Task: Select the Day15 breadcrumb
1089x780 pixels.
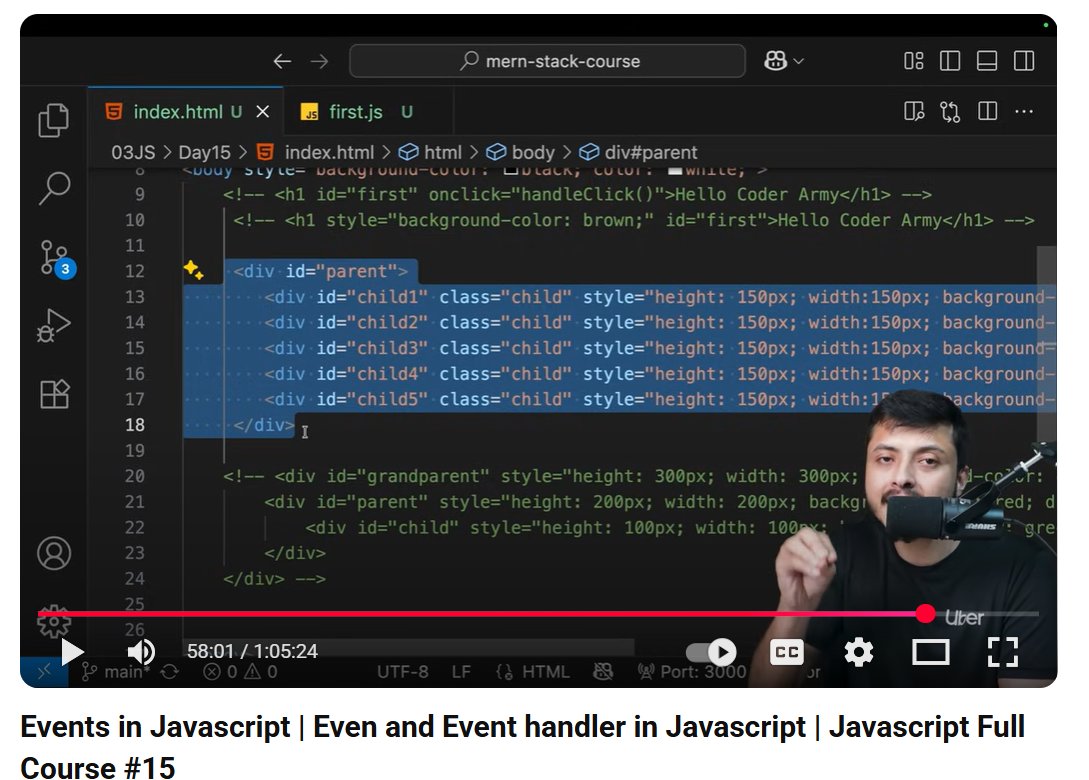Action: (204, 152)
